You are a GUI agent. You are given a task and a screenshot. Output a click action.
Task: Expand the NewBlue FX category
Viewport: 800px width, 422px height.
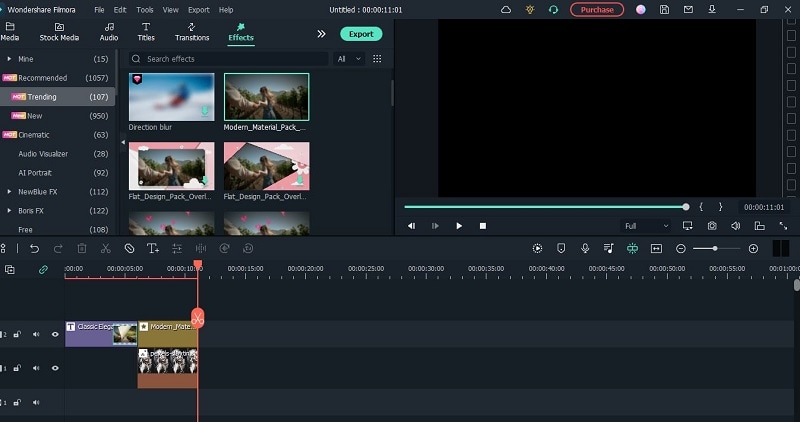pyautogui.click(x=9, y=191)
